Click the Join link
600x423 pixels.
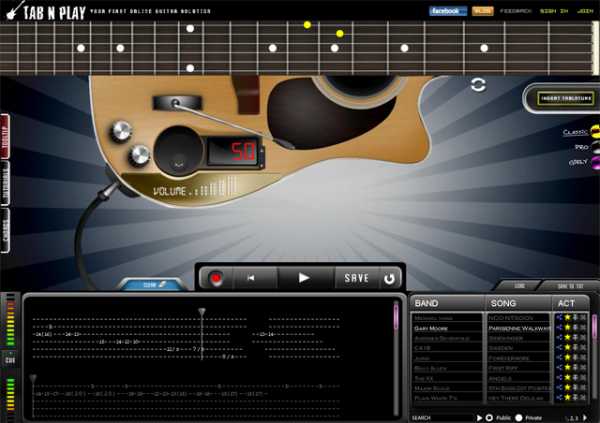click(585, 11)
